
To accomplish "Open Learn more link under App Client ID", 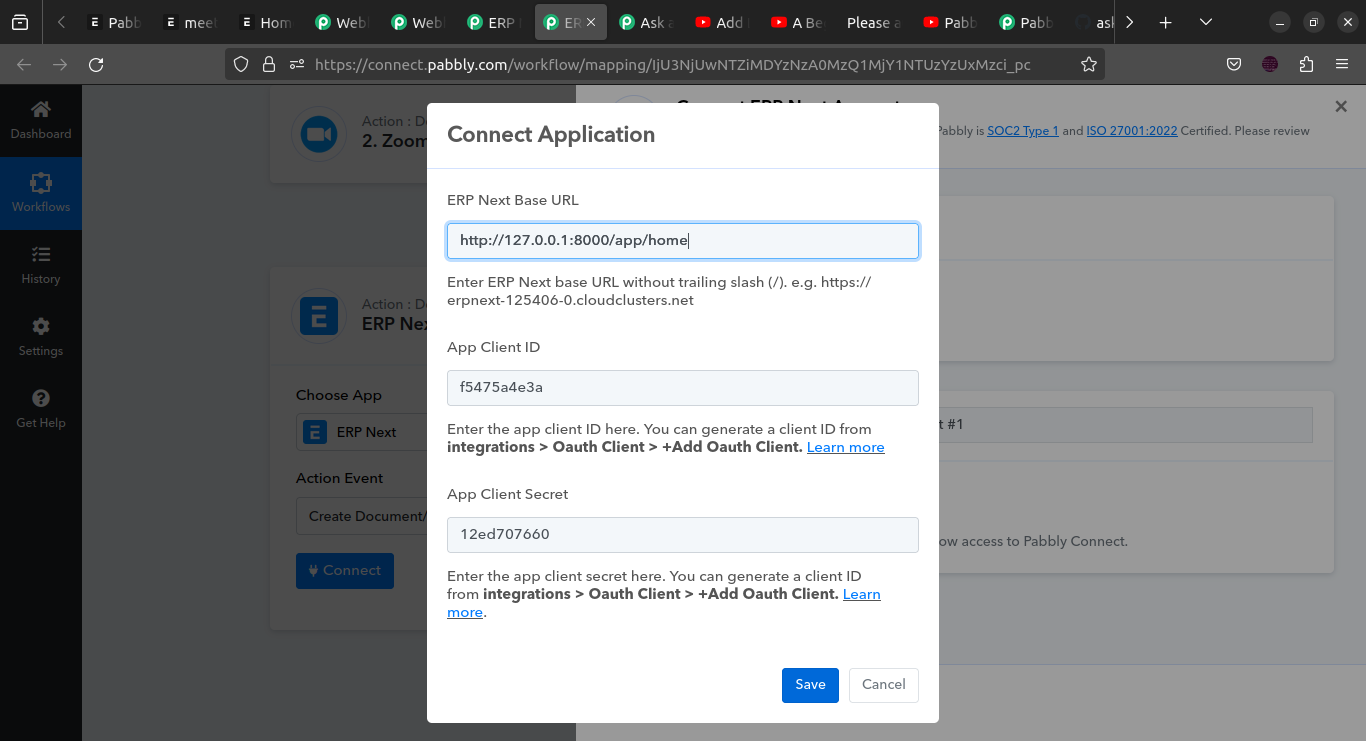I will 846,447.
